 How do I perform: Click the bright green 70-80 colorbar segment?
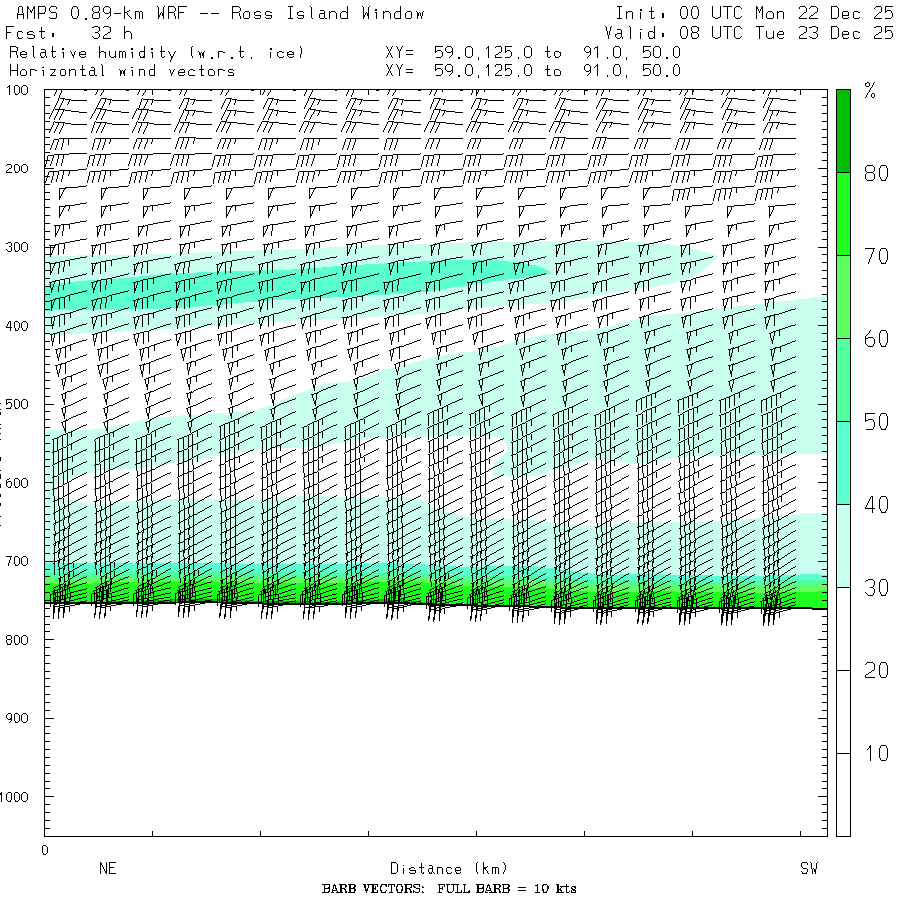pos(843,214)
